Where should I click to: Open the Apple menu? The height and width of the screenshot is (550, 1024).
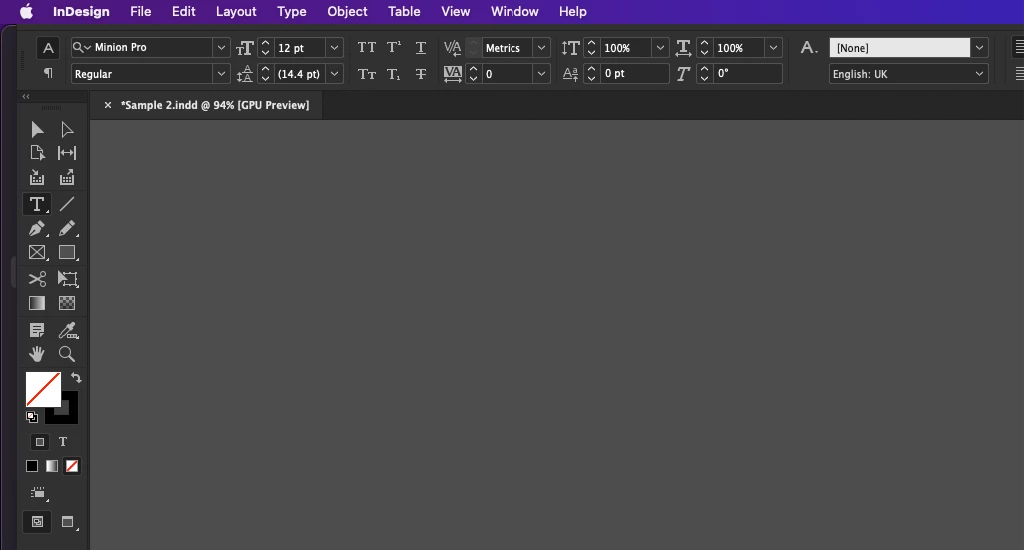point(27,12)
